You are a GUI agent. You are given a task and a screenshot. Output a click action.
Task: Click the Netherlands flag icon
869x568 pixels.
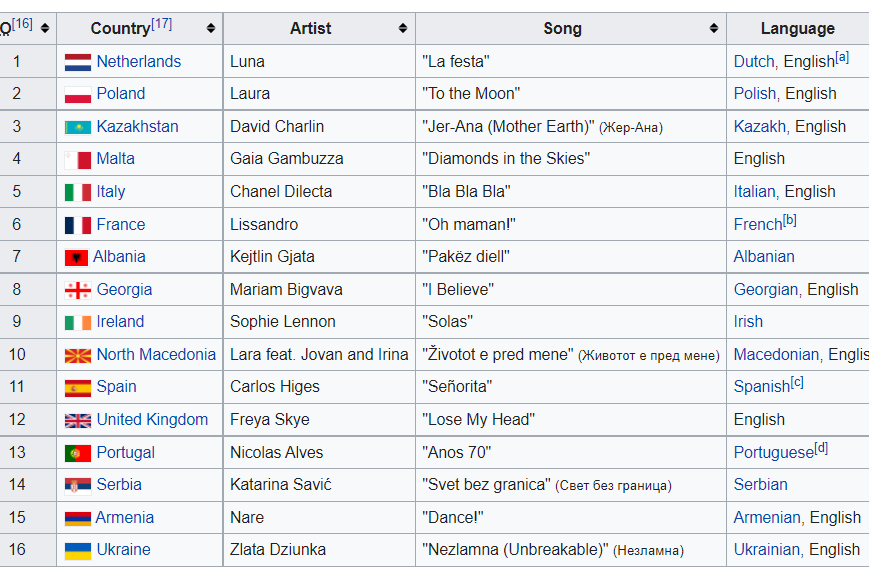click(77, 62)
